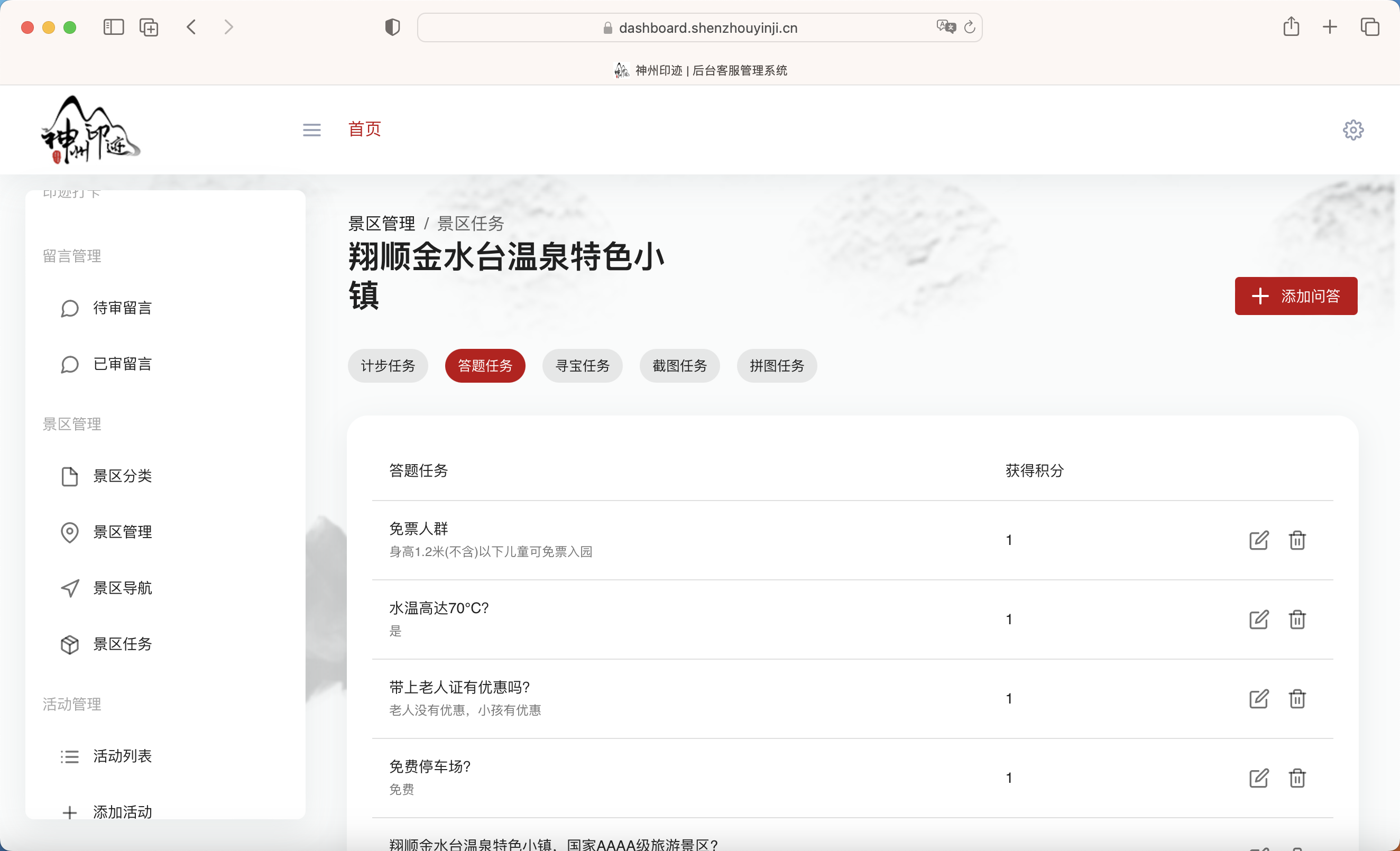Delete the 带上老人证有优惠吗 question
This screenshot has height=851, width=1400.
1297,699
